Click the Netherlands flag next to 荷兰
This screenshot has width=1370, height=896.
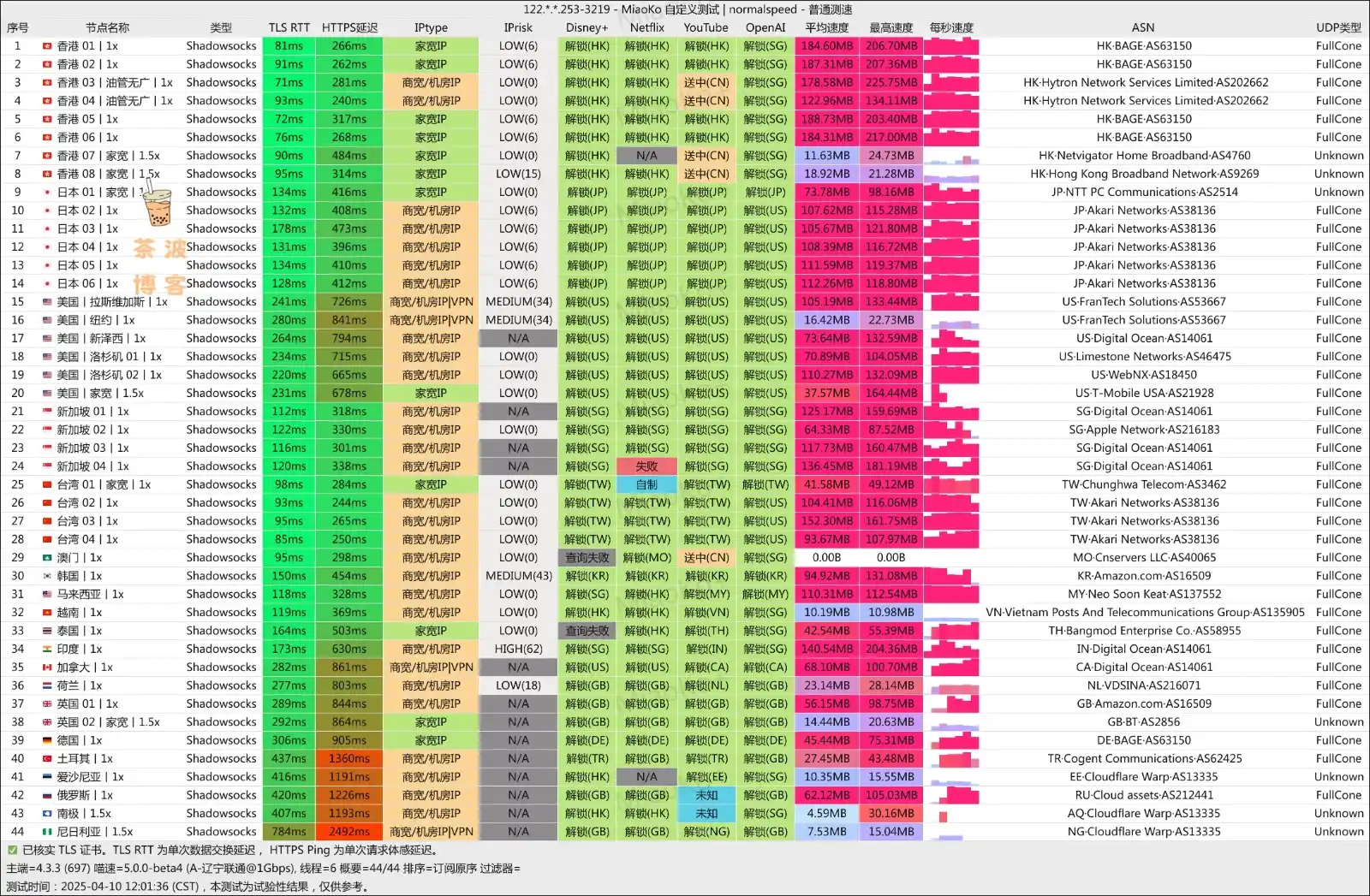[x=46, y=685]
